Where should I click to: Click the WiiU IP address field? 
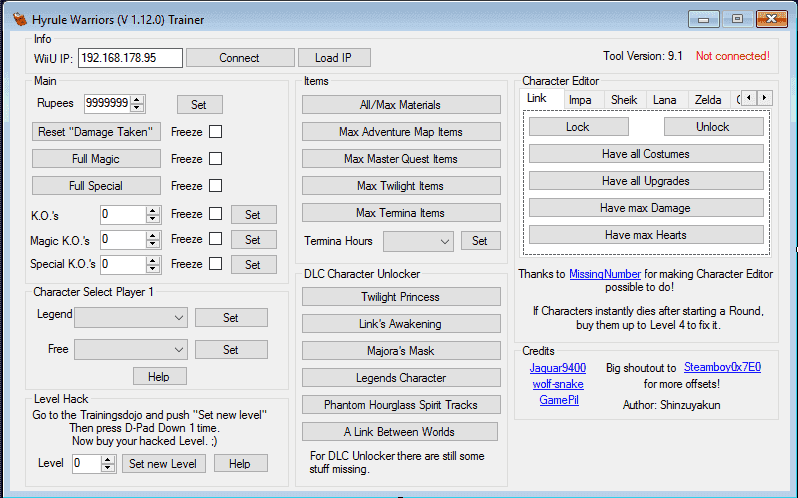click(x=130, y=57)
